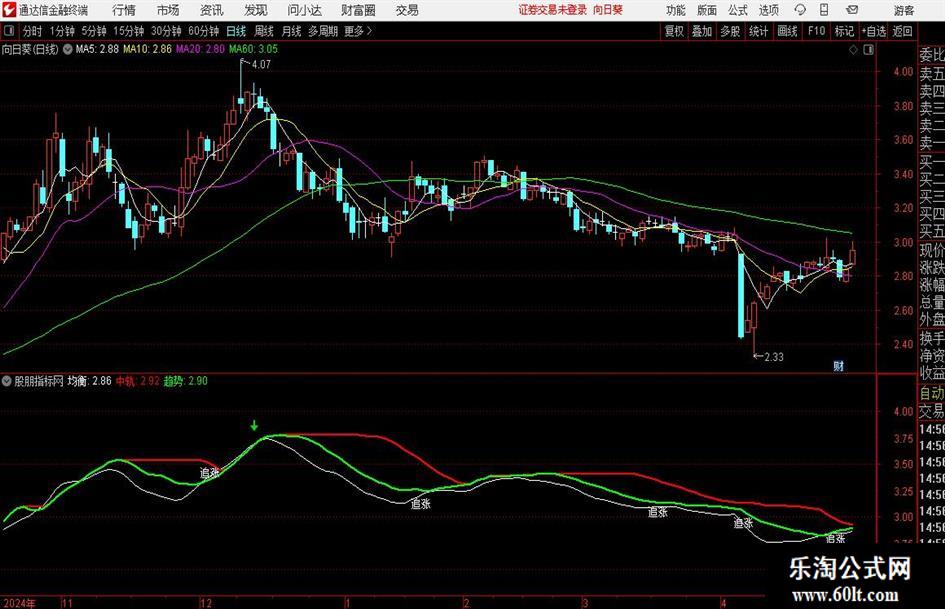Viewport: 945px width, 609px height.
Task: Click the 自动 label in right panel
Action: [x=932, y=394]
